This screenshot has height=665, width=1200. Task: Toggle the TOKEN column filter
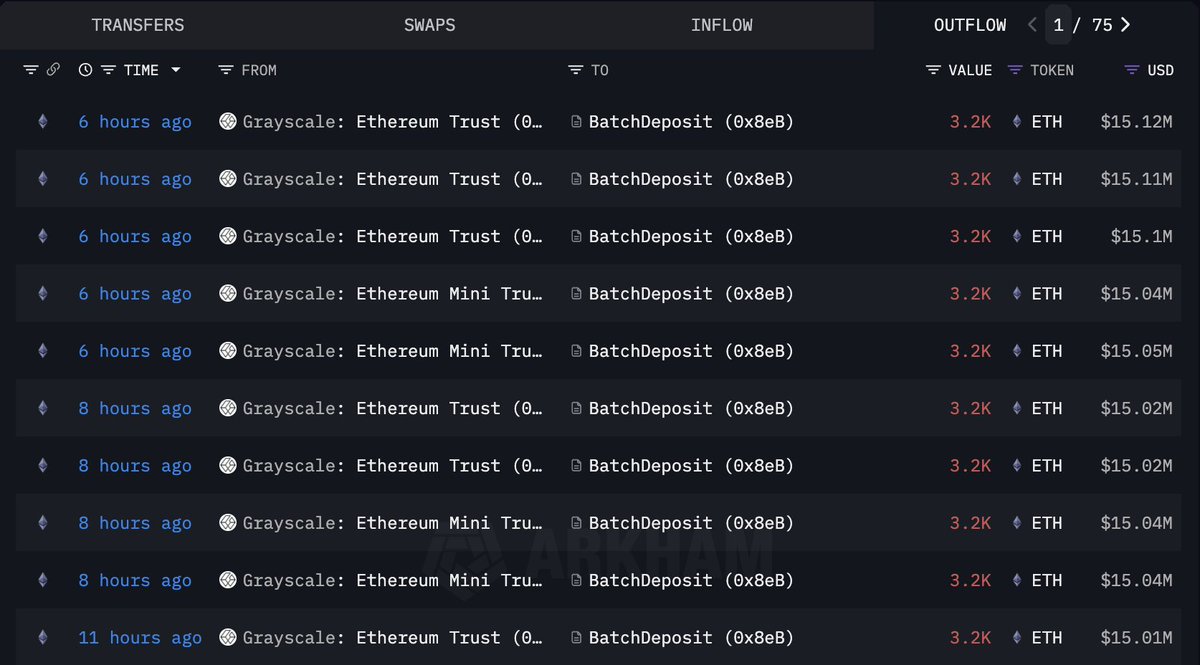point(1014,70)
